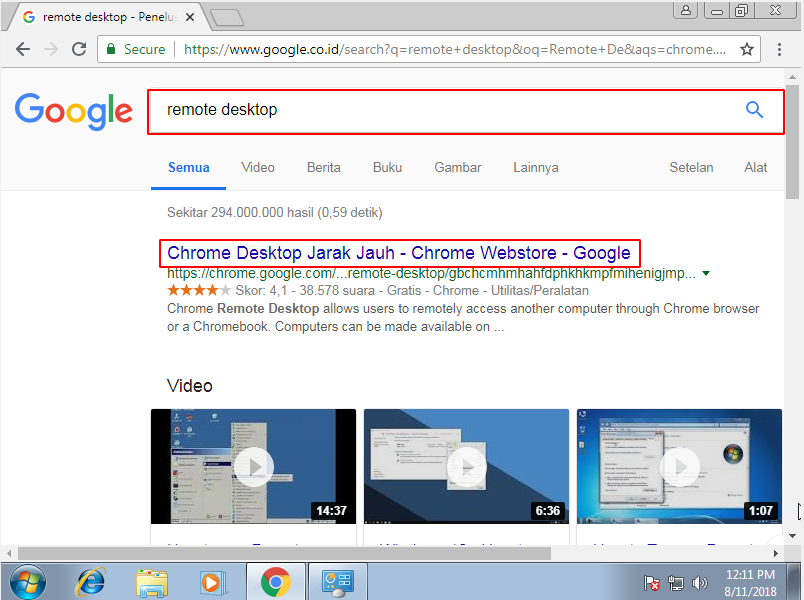
Task: Click the Chrome user profile icon
Action: 686,10
